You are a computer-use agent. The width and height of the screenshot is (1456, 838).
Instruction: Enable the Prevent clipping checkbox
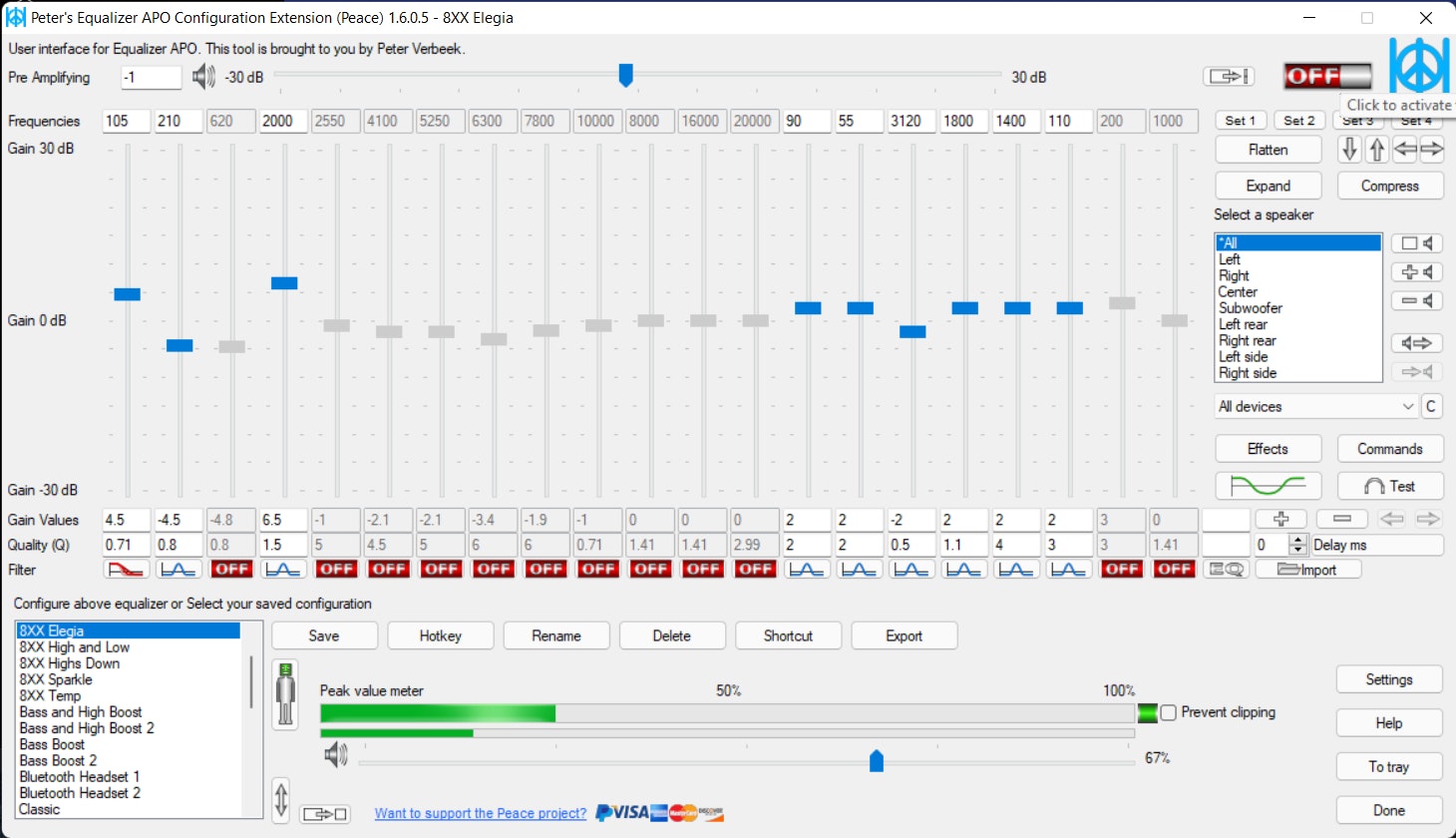click(x=1169, y=713)
